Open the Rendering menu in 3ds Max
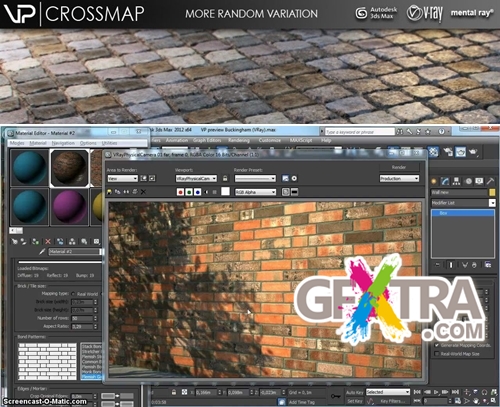The width and height of the screenshot is (500, 407). (x=239, y=140)
